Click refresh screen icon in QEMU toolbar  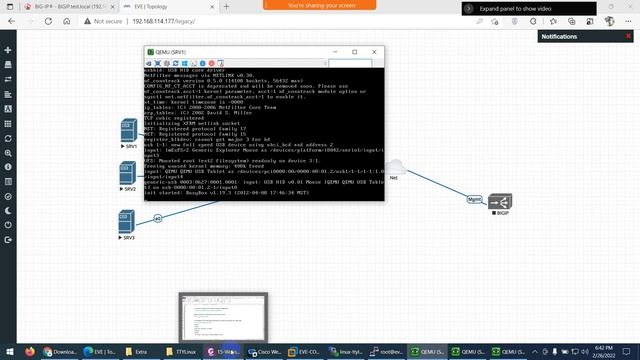176,63
